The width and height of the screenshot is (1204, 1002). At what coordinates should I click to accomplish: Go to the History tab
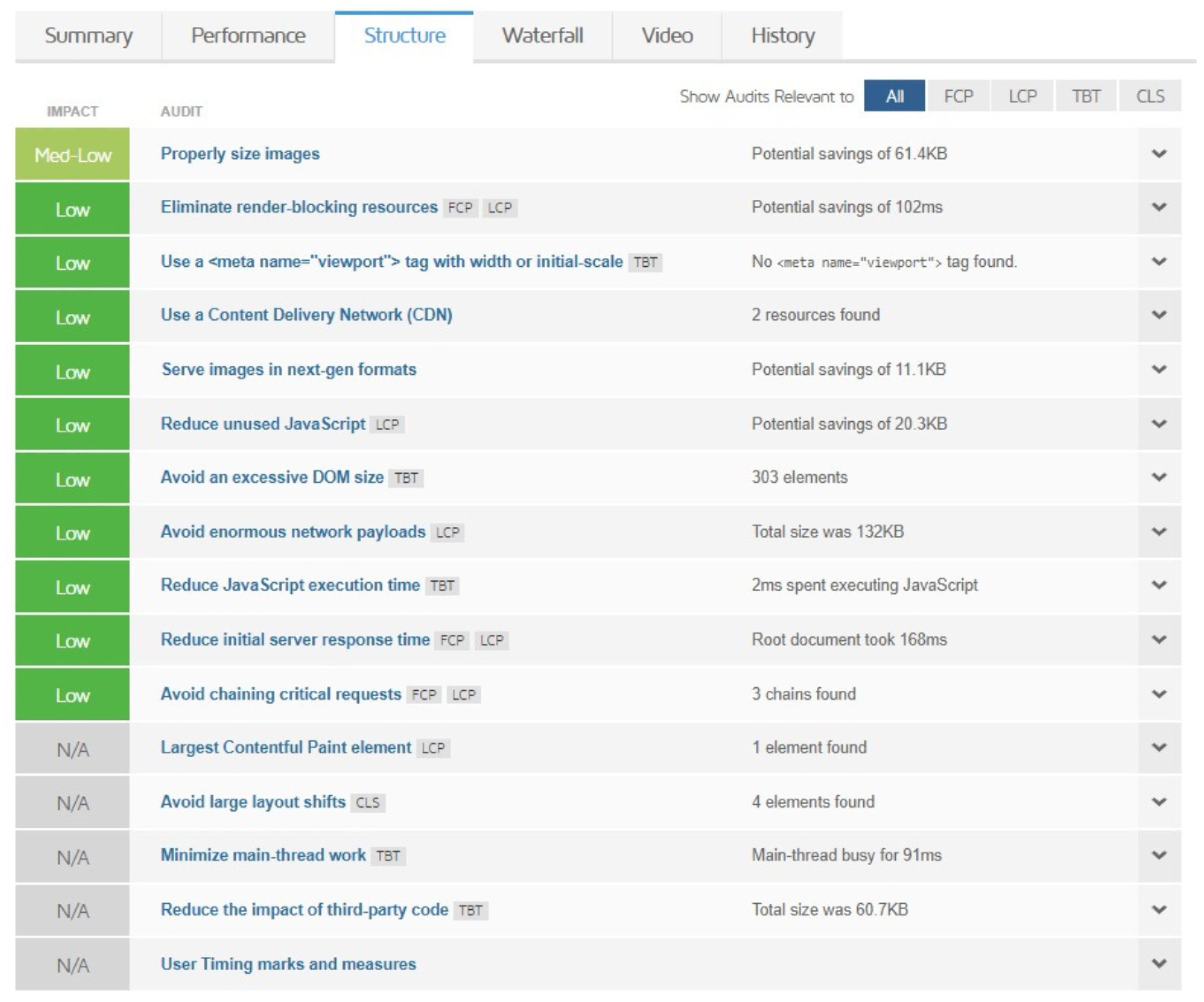pyautogui.click(x=783, y=35)
